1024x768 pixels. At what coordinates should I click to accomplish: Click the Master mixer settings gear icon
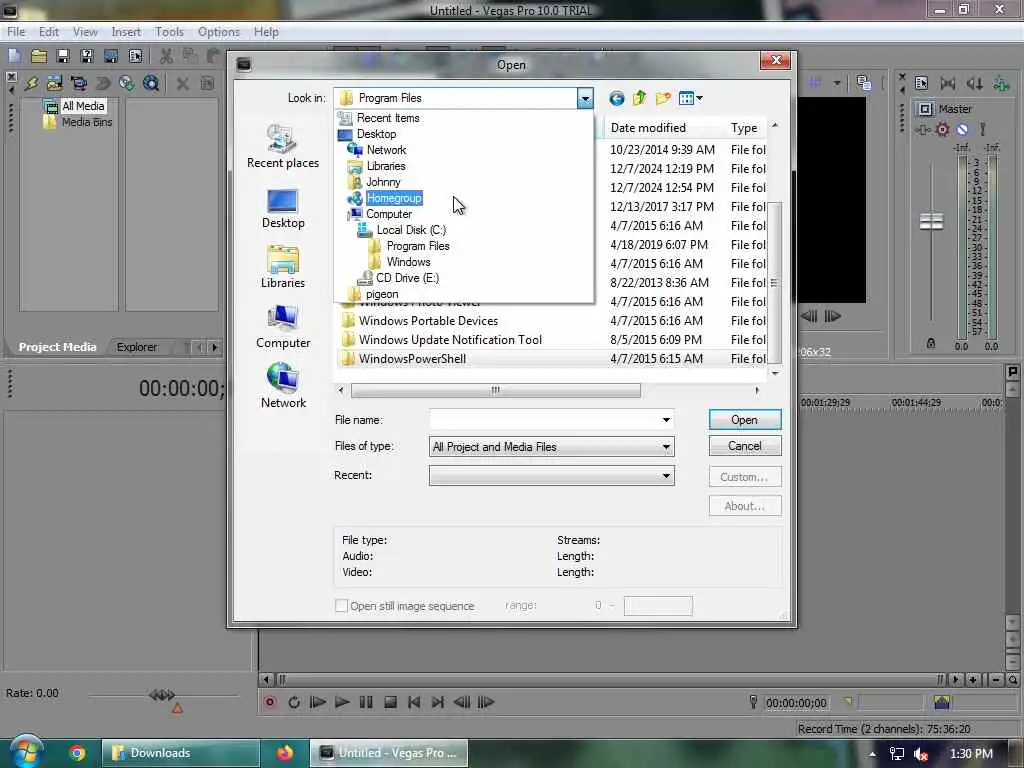[942, 129]
